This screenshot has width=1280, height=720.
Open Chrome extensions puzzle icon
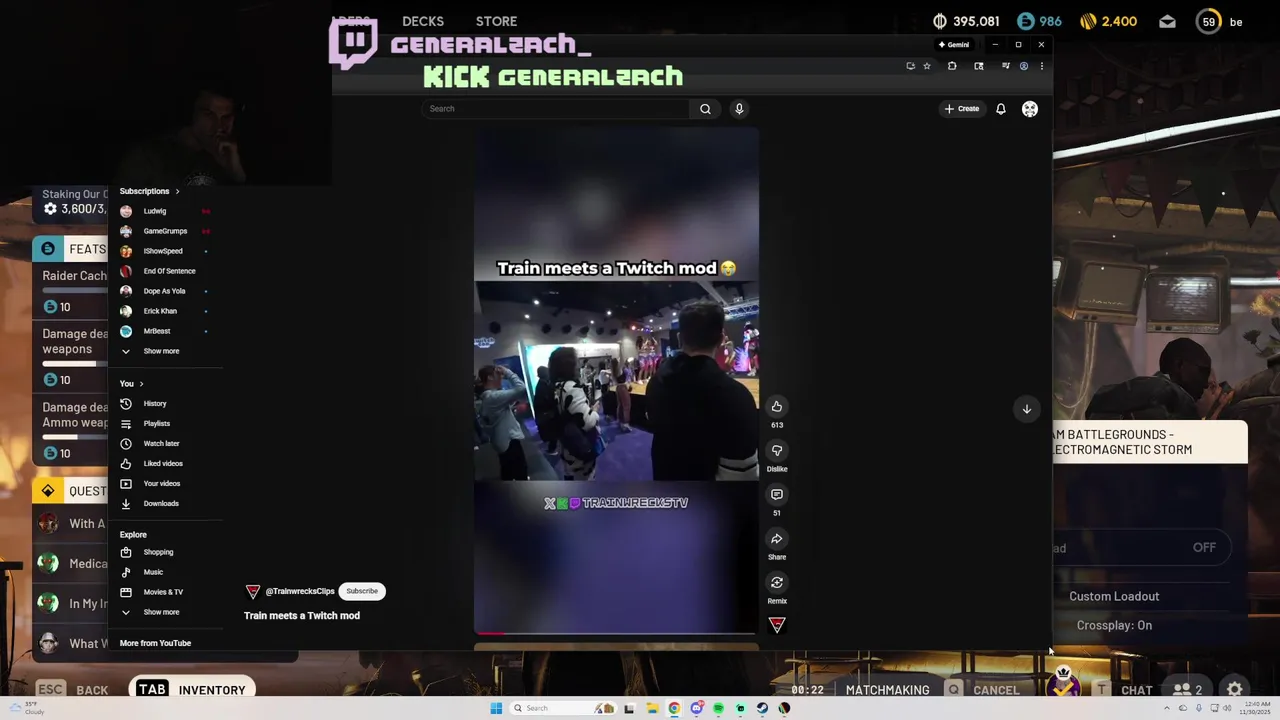click(952, 66)
